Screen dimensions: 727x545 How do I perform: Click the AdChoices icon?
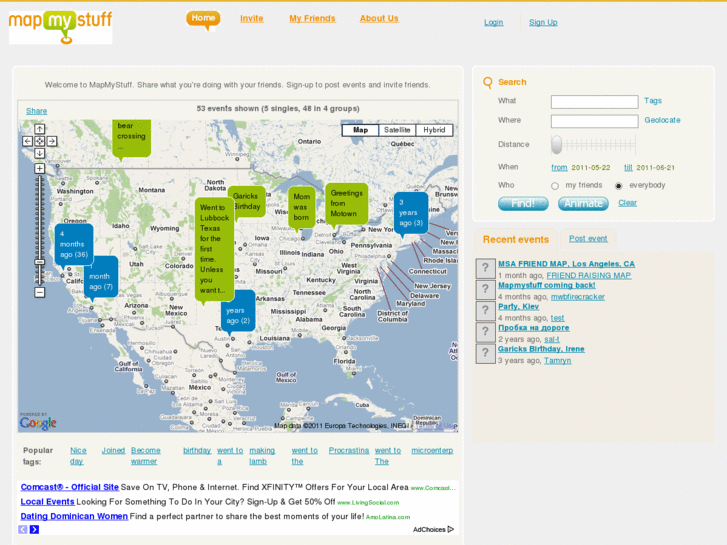click(451, 529)
